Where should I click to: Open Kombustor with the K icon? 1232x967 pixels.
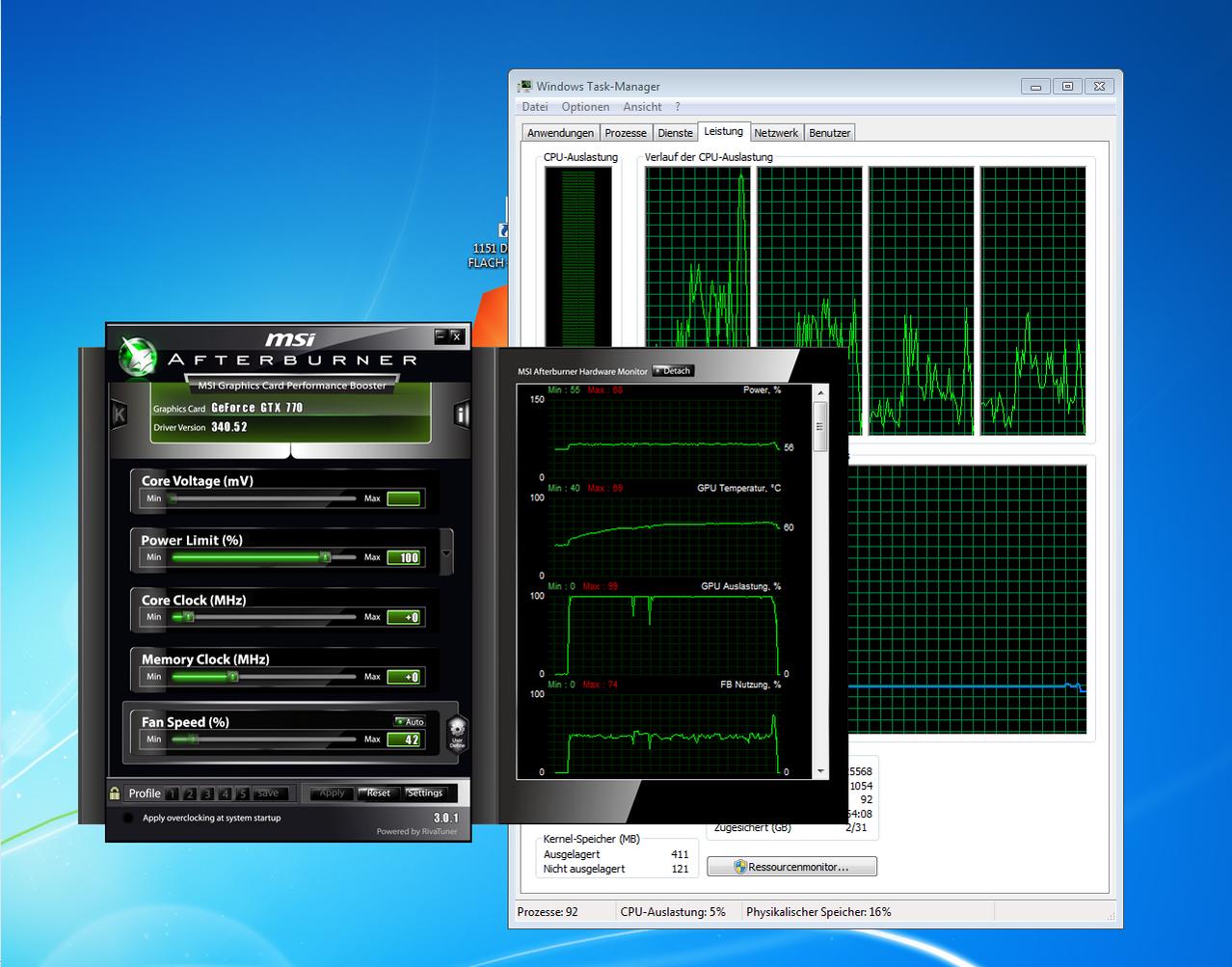click(x=119, y=415)
